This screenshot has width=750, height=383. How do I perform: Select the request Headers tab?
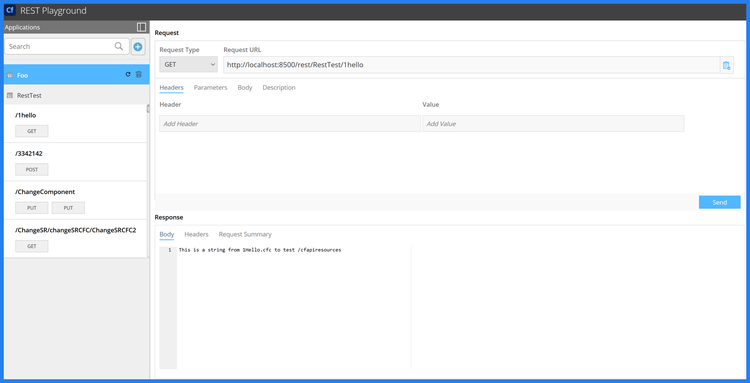171,88
